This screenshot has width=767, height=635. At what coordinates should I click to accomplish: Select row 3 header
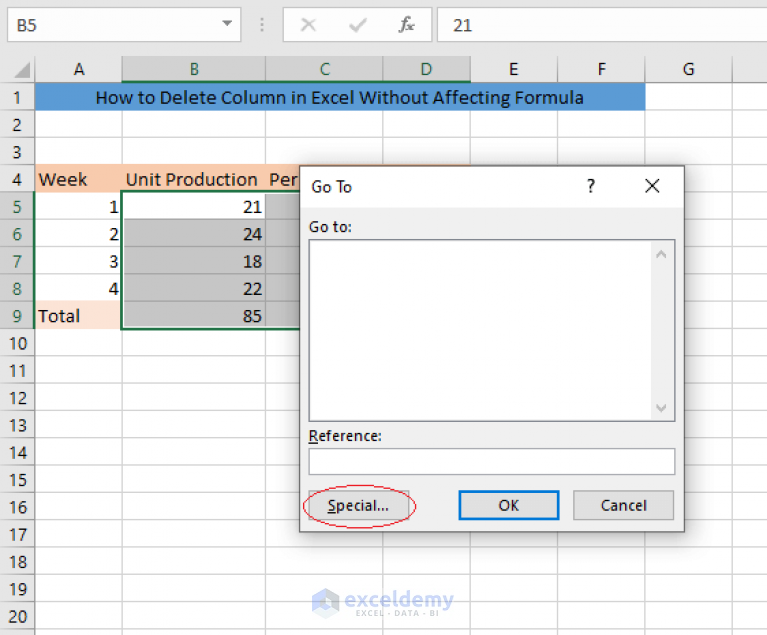(17, 152)
